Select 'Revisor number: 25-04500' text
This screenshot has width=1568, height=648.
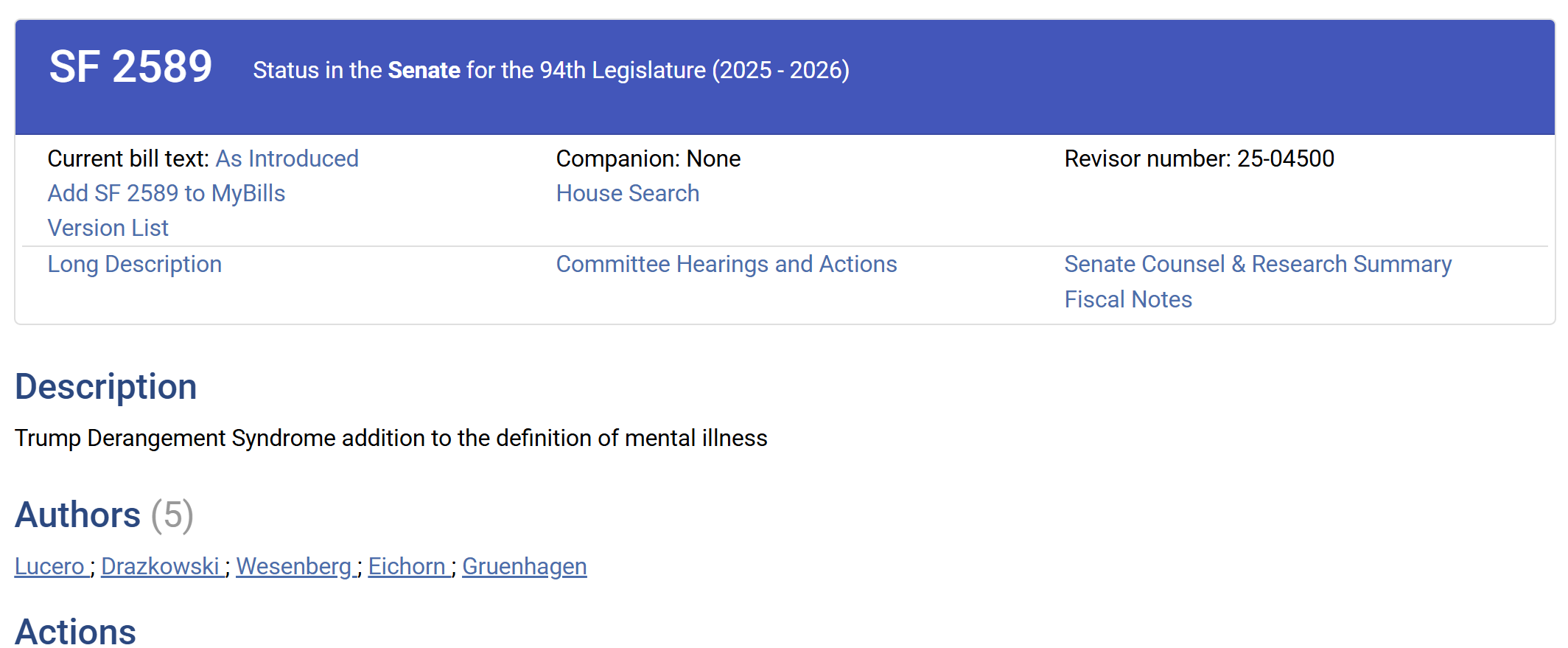[x=1200, y=158]
